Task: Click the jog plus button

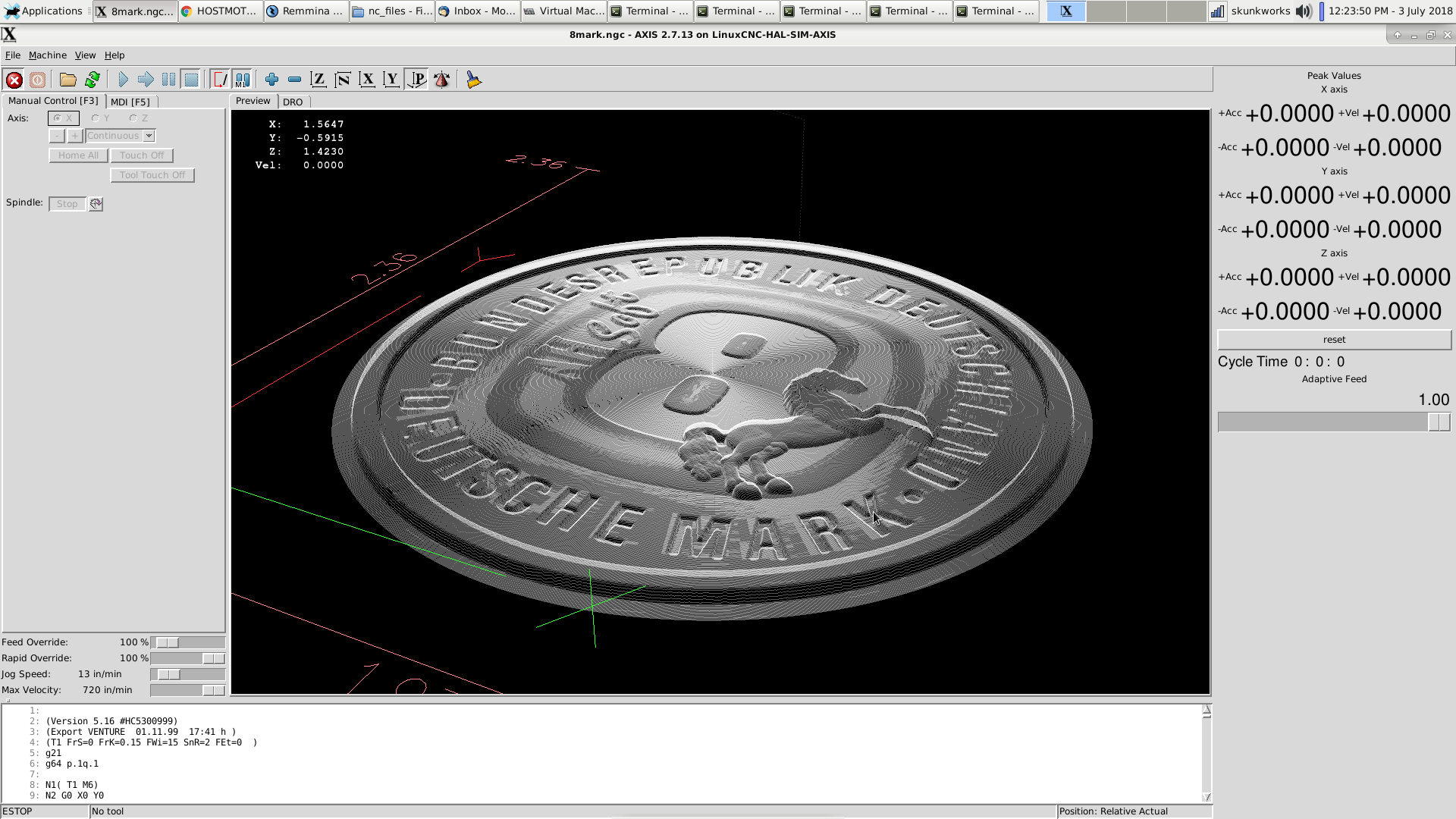Action: (x=75, y=136)
